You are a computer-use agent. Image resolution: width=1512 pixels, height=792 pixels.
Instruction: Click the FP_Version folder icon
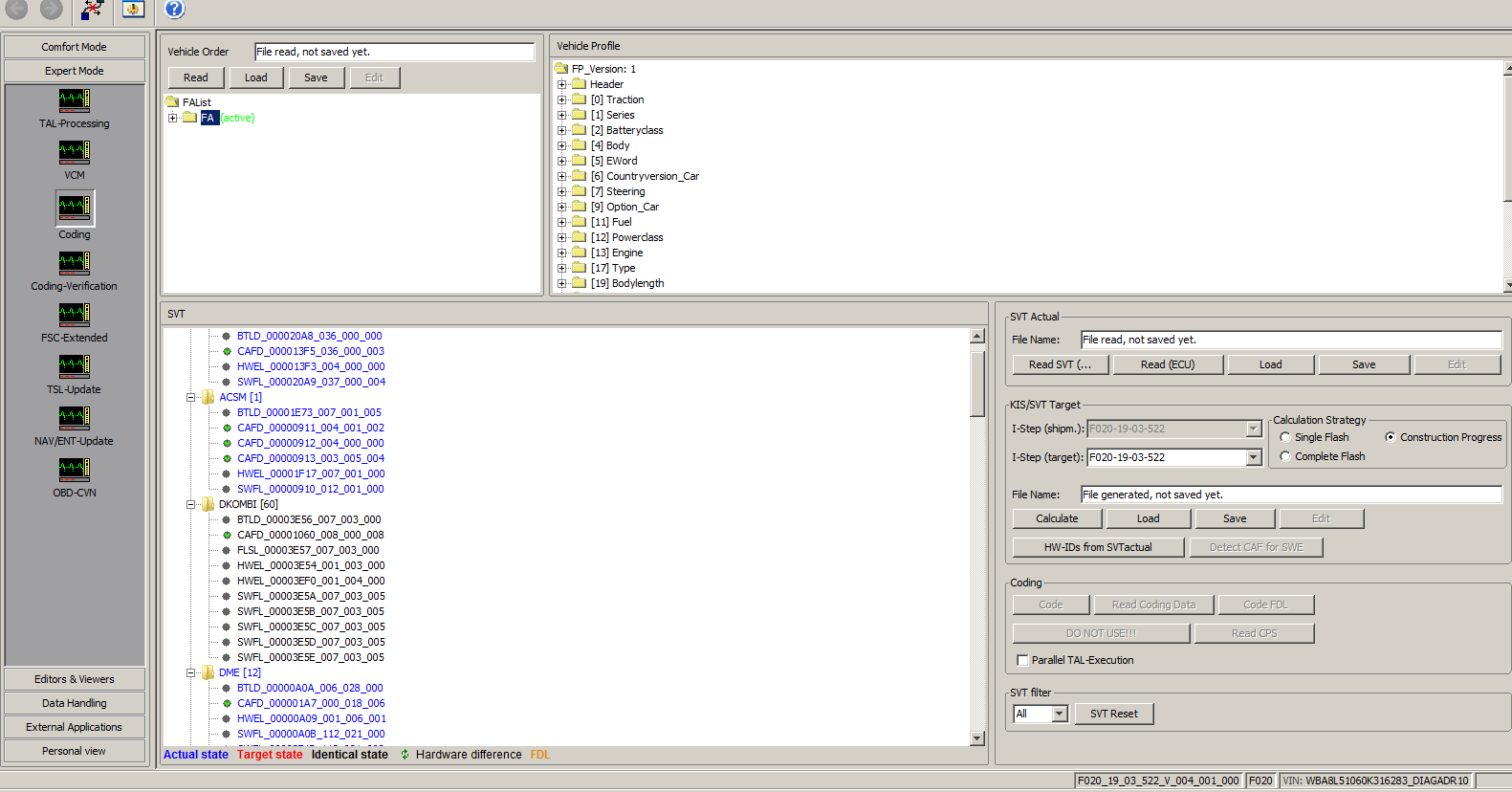point(561,68)
